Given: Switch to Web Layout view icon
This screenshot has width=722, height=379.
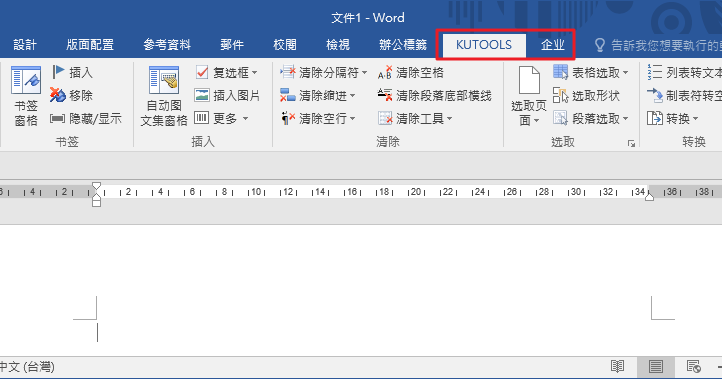Looking at the screenshot, I should 693,367.
